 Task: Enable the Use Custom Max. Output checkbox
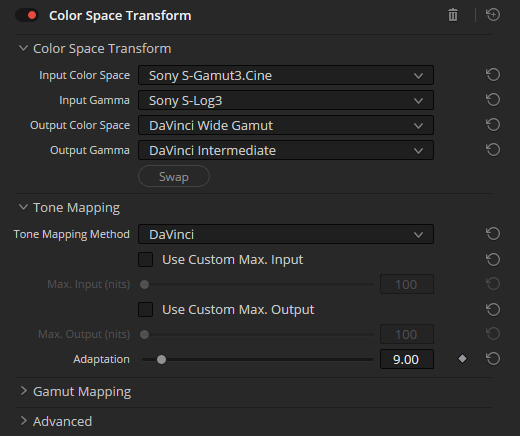[x=146, y=310]
